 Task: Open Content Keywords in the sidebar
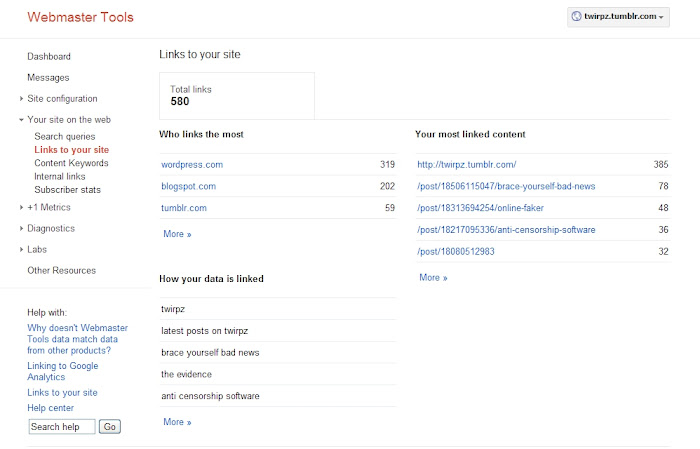[71, 163]
